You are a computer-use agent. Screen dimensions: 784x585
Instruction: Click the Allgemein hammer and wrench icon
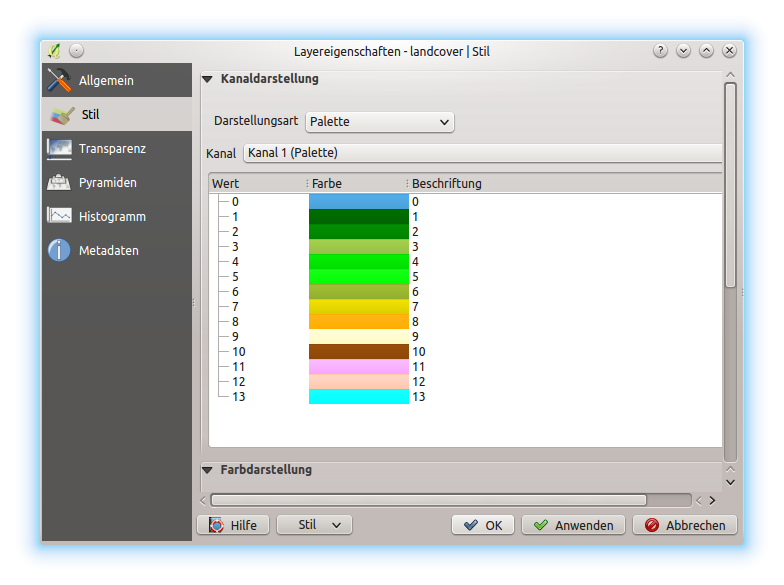tap(60, 80)
